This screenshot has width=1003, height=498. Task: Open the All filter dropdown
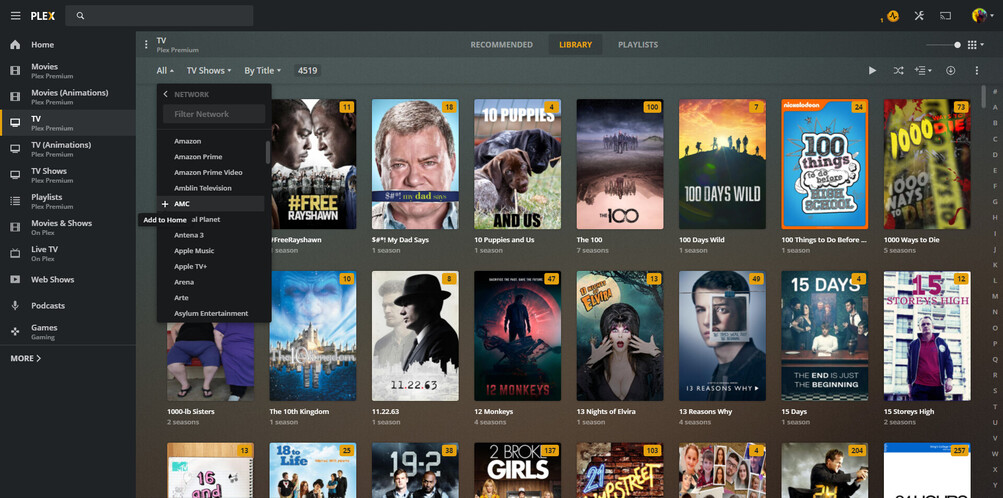click(x=165, y=70)
